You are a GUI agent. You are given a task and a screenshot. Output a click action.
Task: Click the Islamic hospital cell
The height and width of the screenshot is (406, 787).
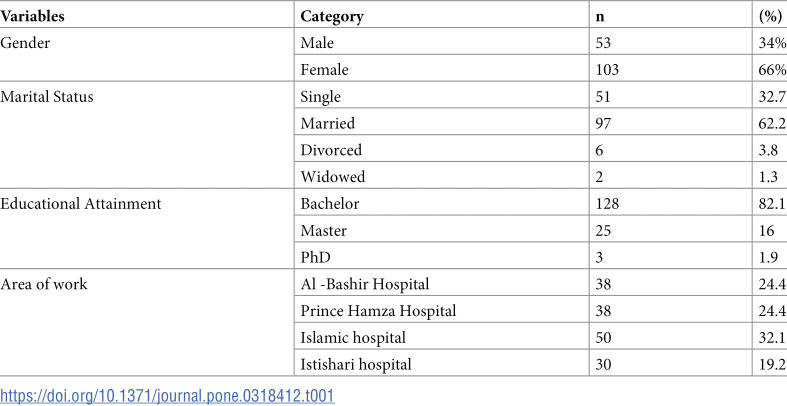(353, 337)
